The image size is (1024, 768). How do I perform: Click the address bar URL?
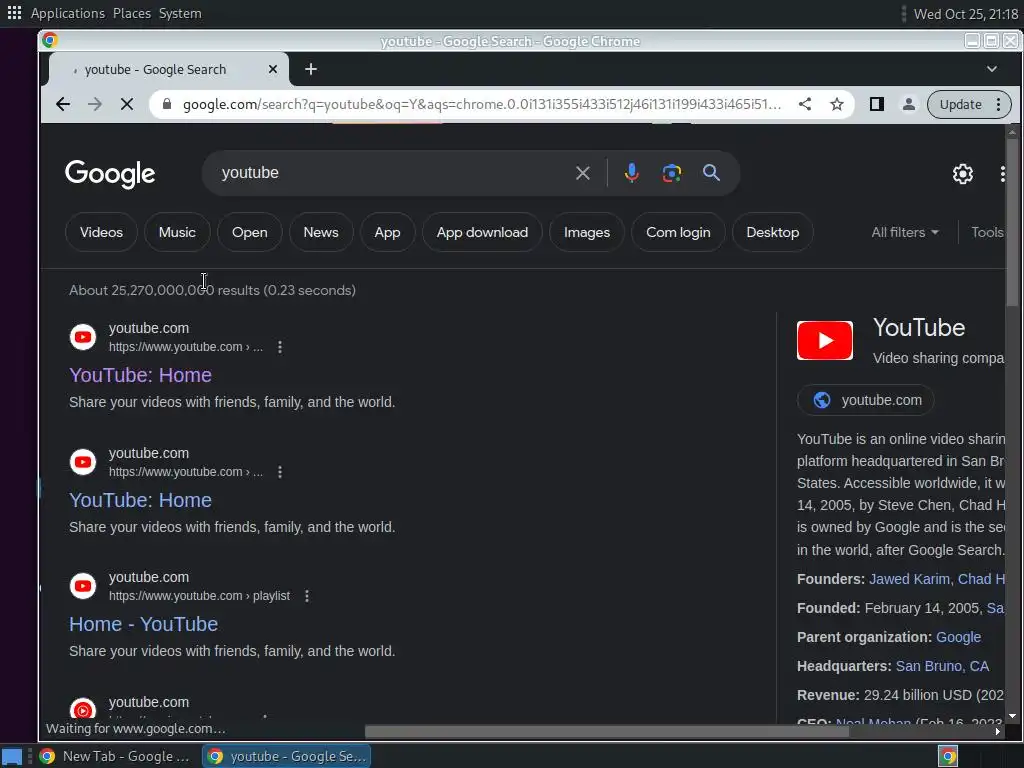[482, 104]
